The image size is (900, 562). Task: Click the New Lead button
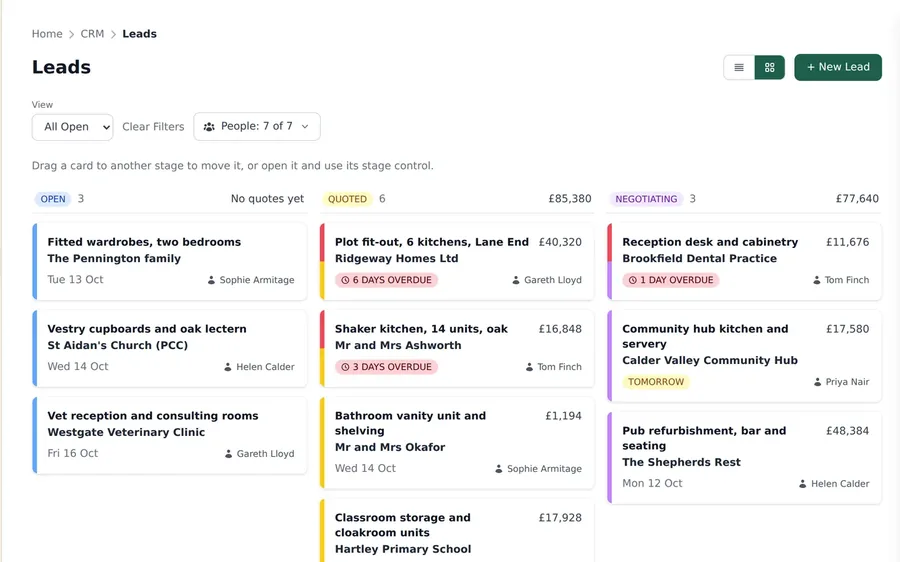click(x=838, y=67)
